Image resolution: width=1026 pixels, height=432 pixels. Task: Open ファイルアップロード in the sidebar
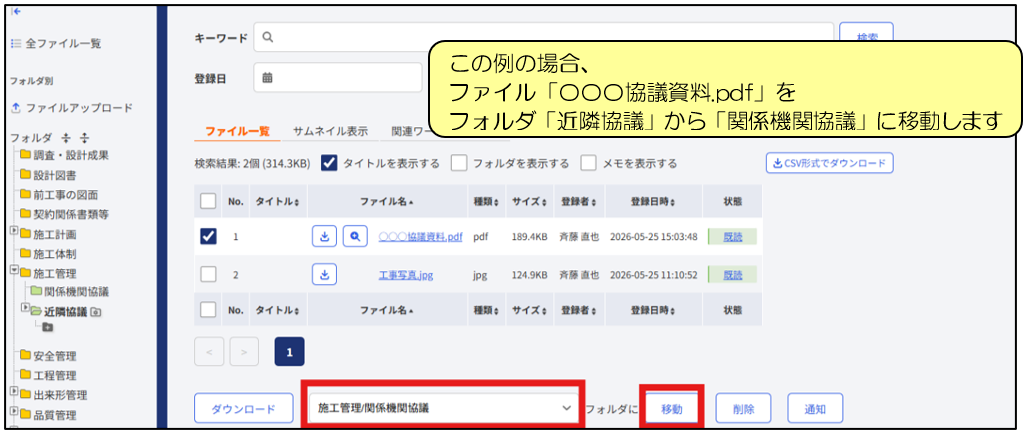[72, 107]
